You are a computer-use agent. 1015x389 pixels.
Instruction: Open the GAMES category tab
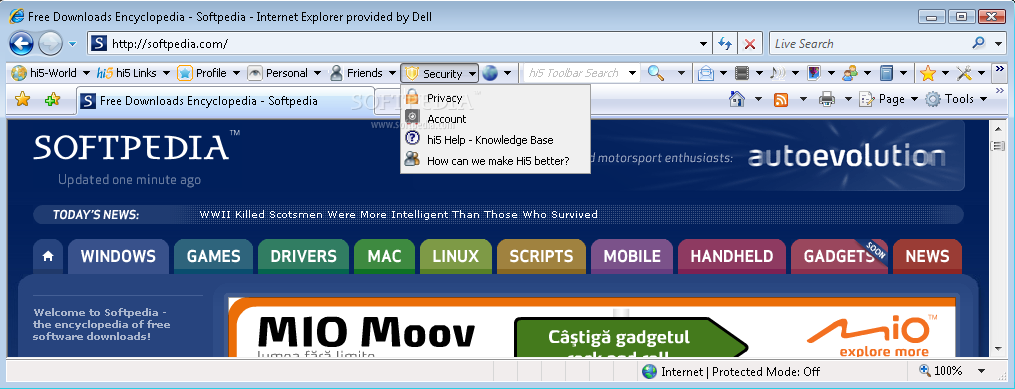point(214,256)
